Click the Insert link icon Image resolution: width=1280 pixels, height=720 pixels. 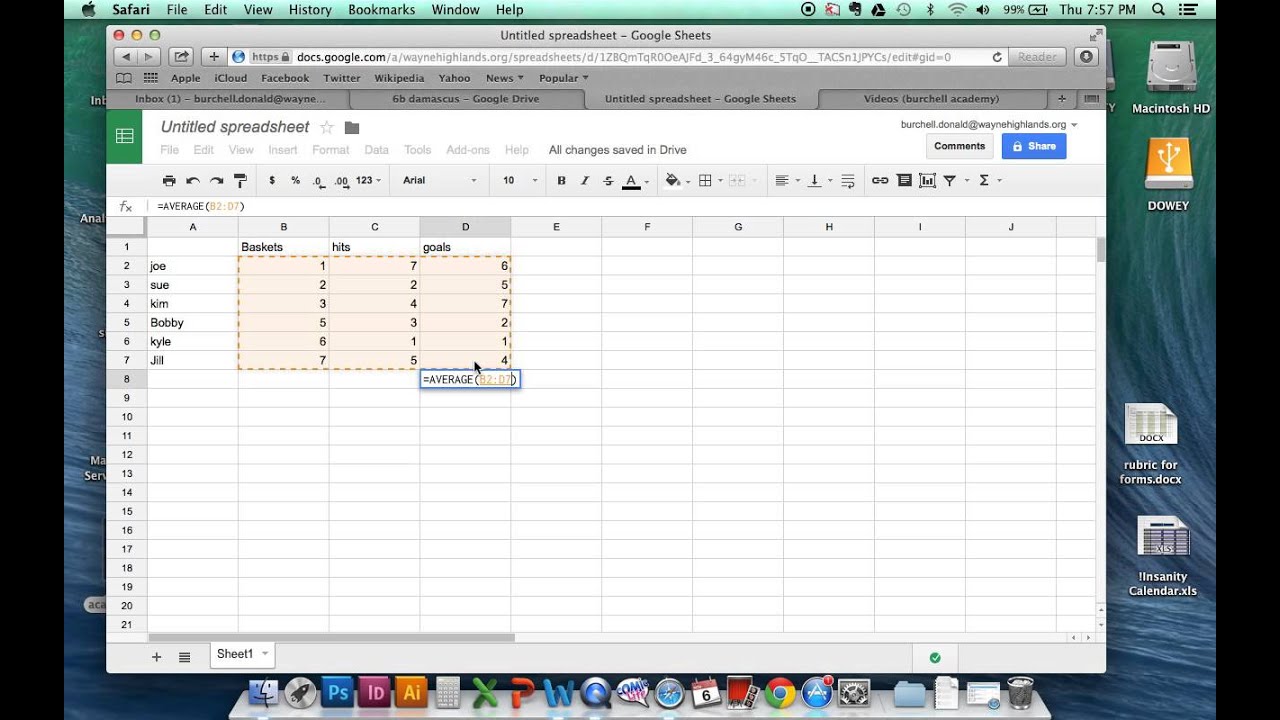tap(880, 181)
